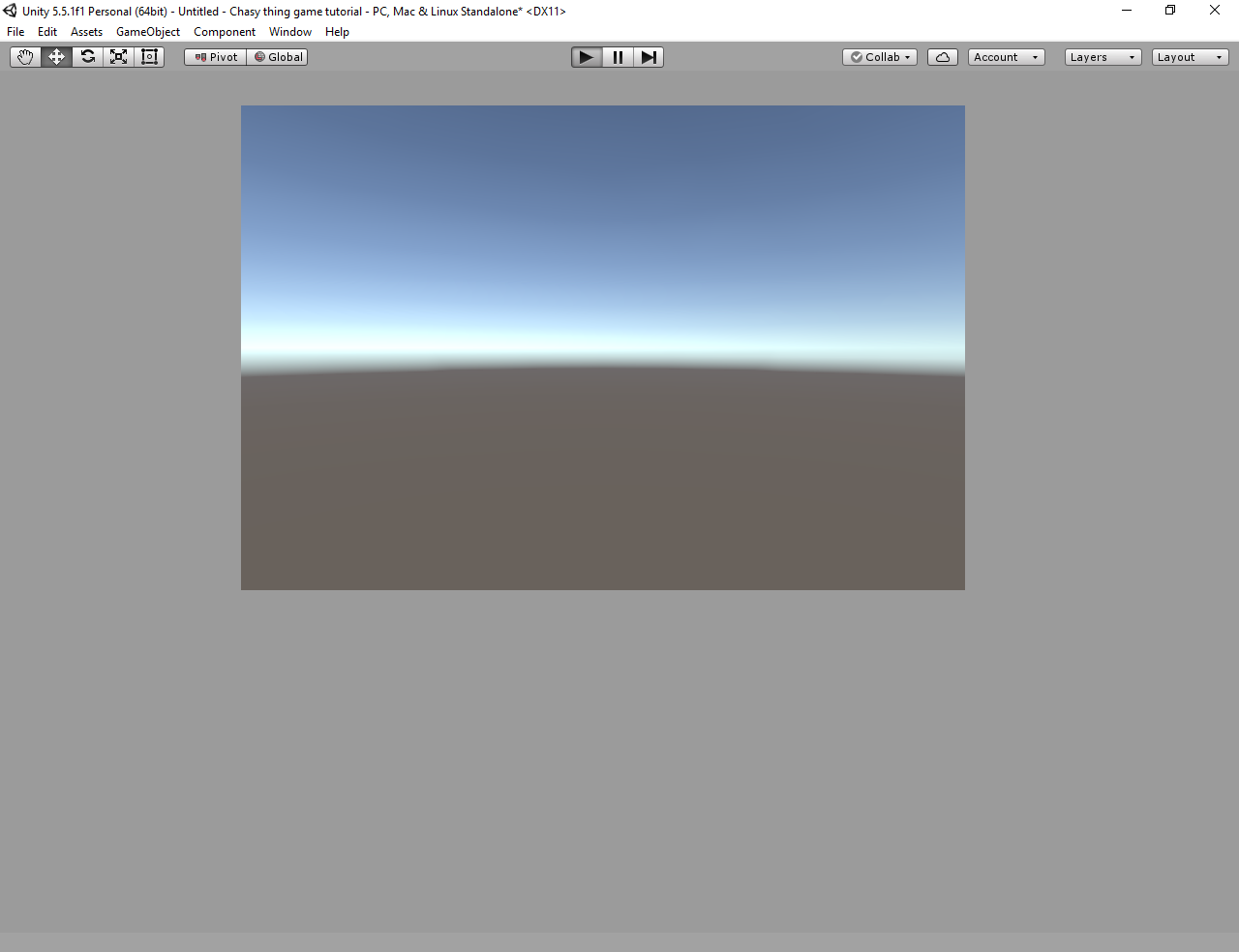Open the Help menu
The height and width of the screenshot is (952, 1239).
coord(337,32)
